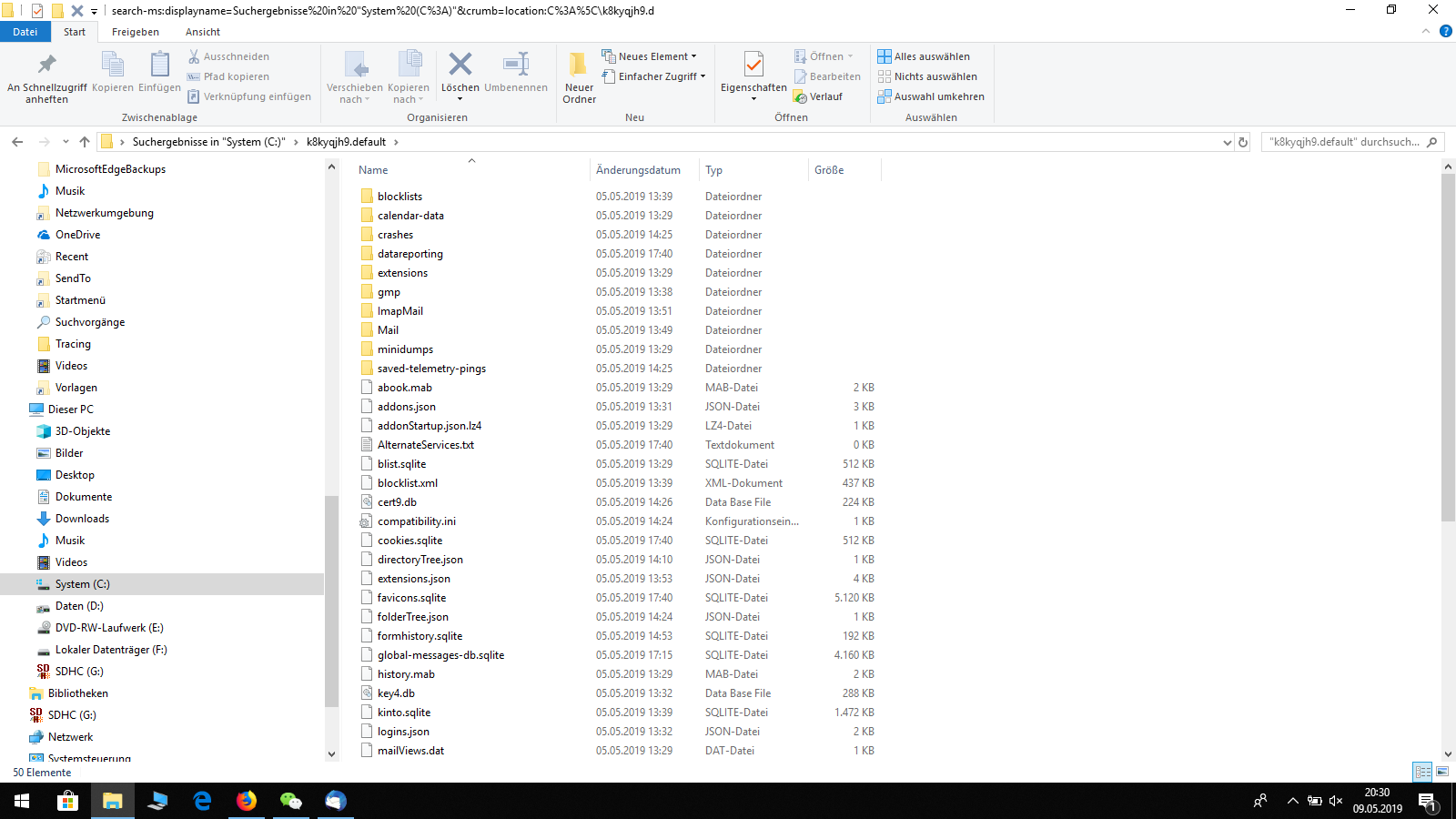Navigate up one folder level arrow
The image size is (1456, 819).
pos(85,142)
